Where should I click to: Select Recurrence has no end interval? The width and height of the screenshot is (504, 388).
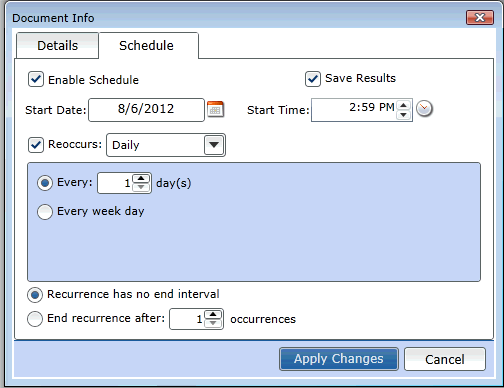coord(35,295)
